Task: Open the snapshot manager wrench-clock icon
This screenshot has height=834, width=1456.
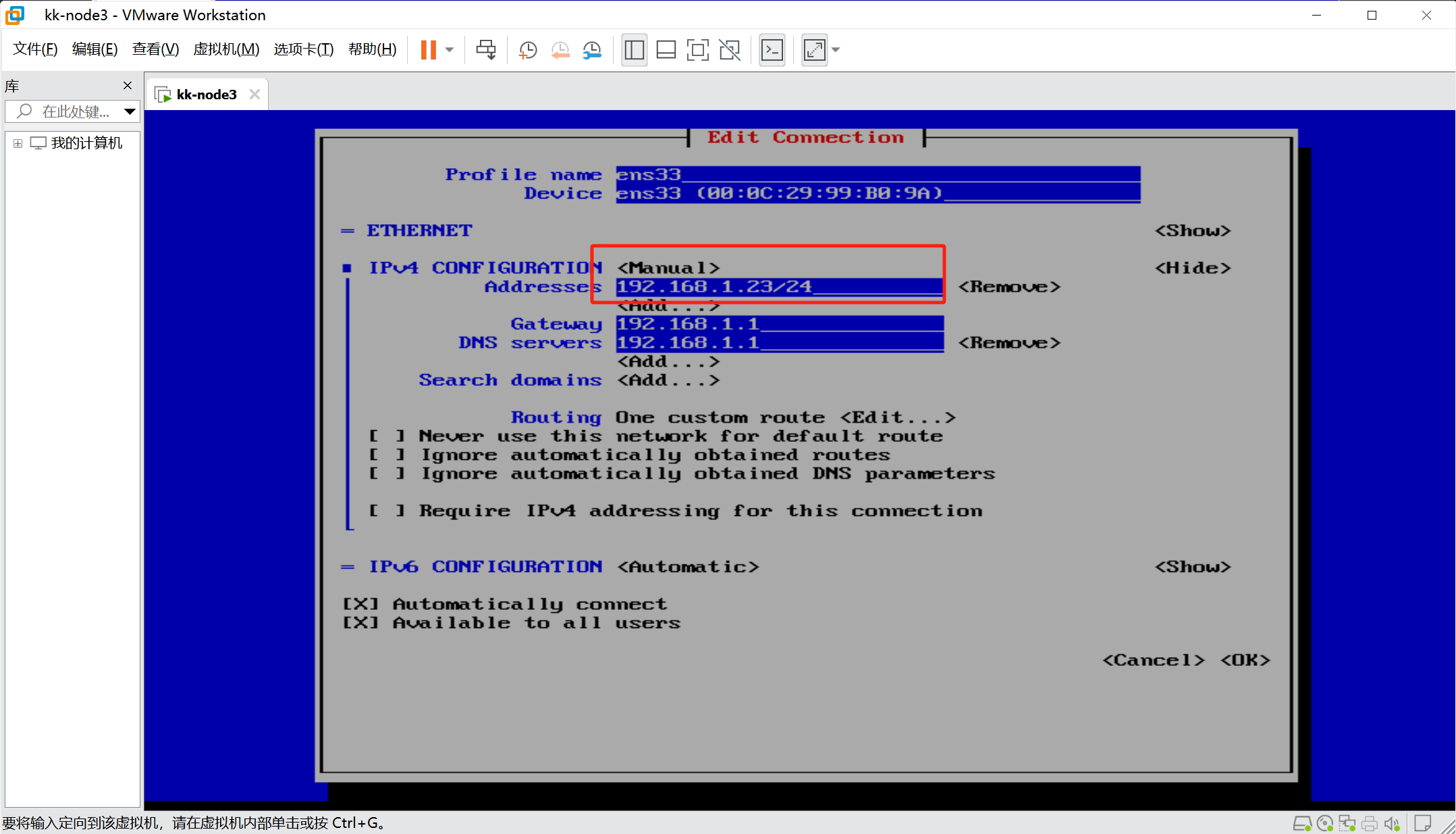Action: 592,50
